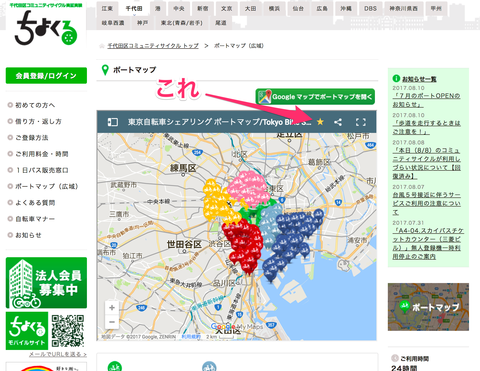Screen dimensions: 480x371
Task: Open the 広島 area tab
Action: (x=322, y=9)
